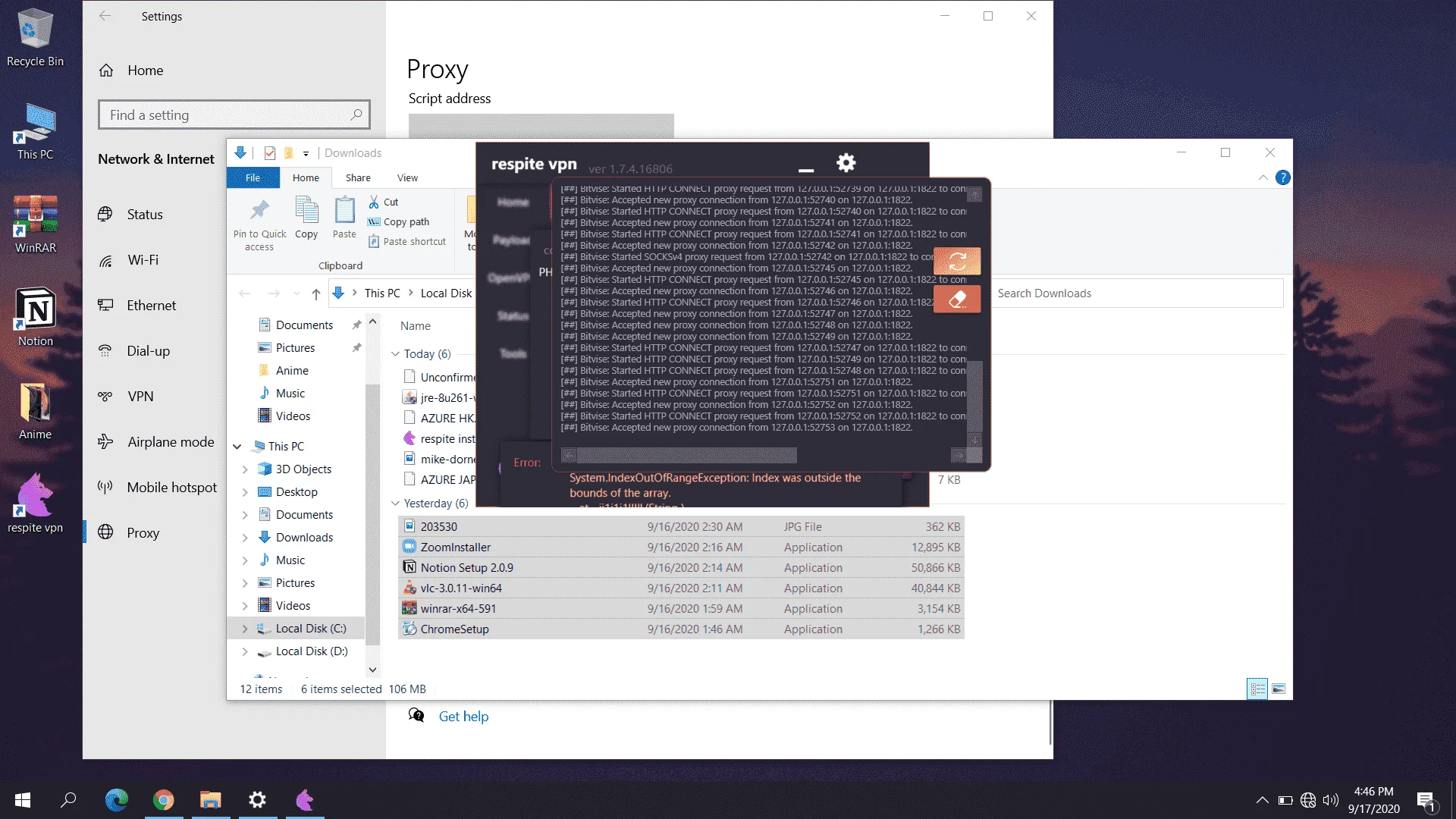Click Cut in Clipboard group
This screenshot has width=1456, height=819.
[x=384, y=202]
